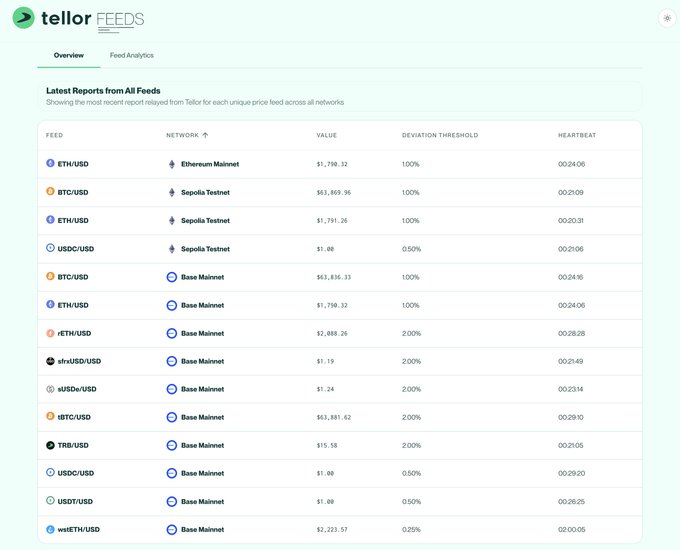The image size is (680, 550).
Task: Select the TRB/USD feed name
Action: 73,445
